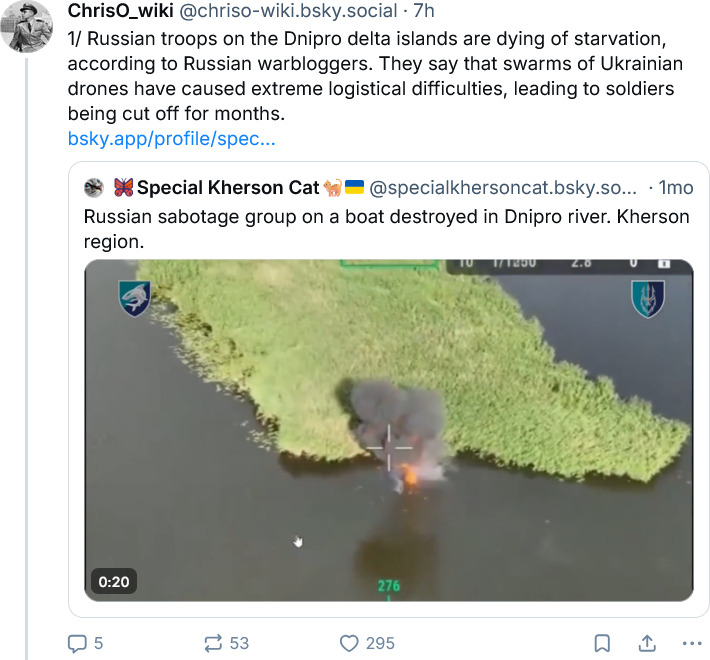710x660 pixels.
Task: Like the post with the heart icon
Action: pos(349,643)
